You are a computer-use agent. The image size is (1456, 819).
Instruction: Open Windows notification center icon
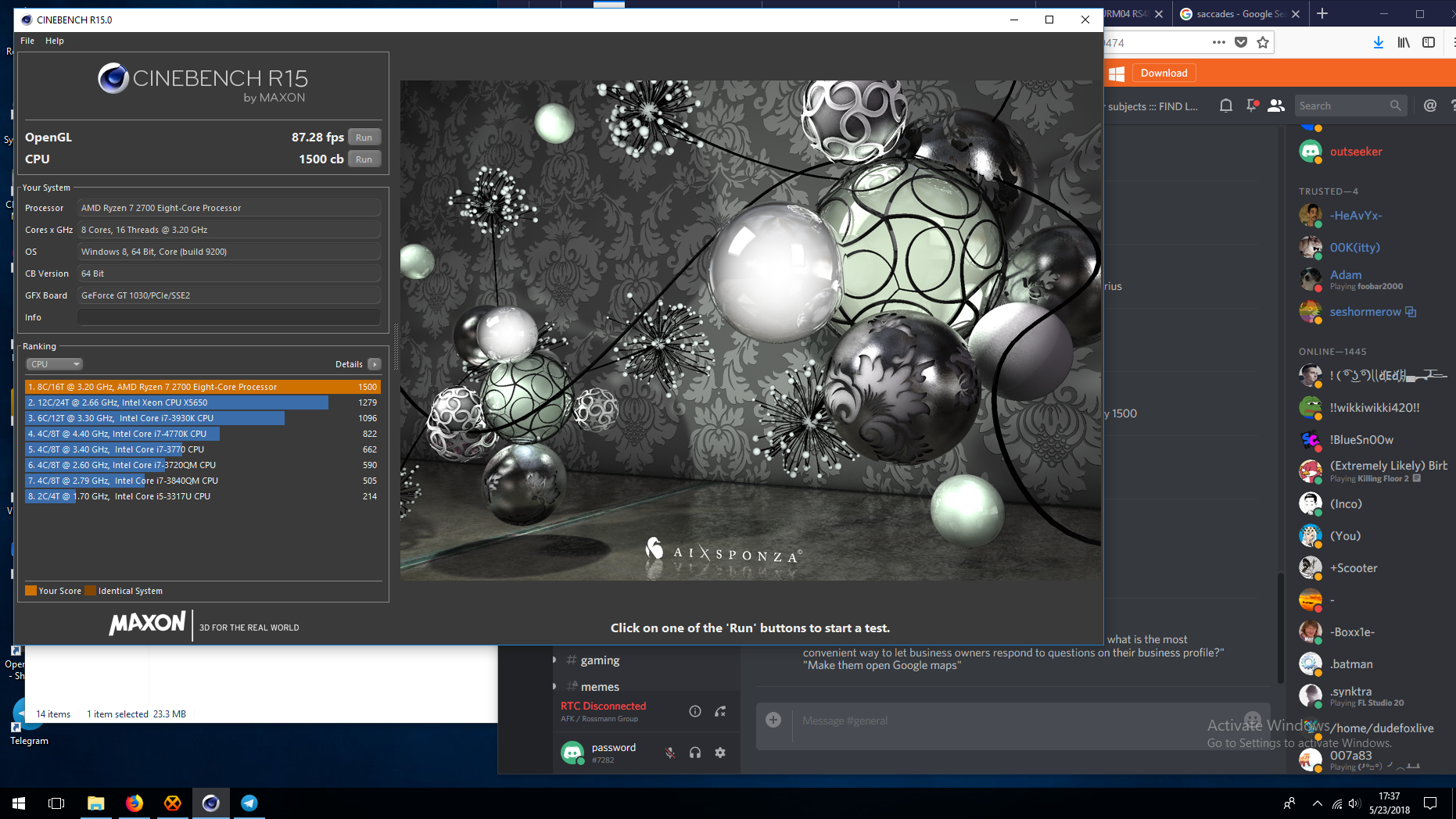[x=1430, y=803]
